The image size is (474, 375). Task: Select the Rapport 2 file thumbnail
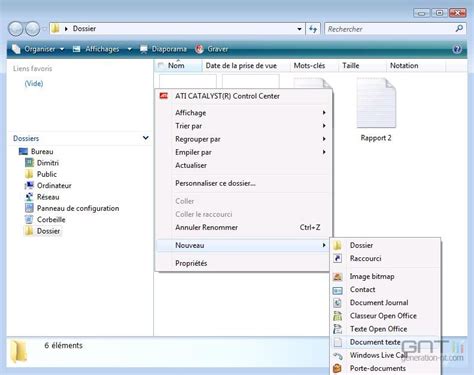pos(376,103)
